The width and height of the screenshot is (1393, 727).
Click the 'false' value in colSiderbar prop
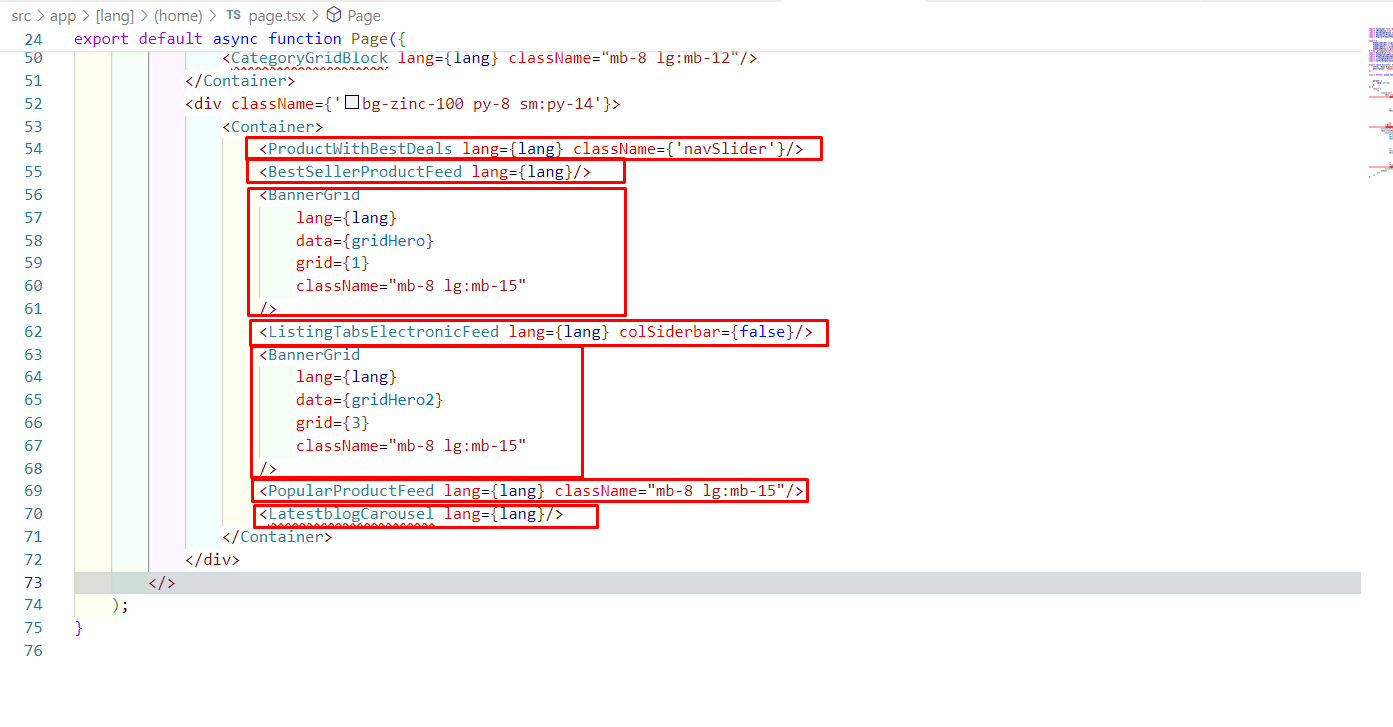[x=763, y=331]
